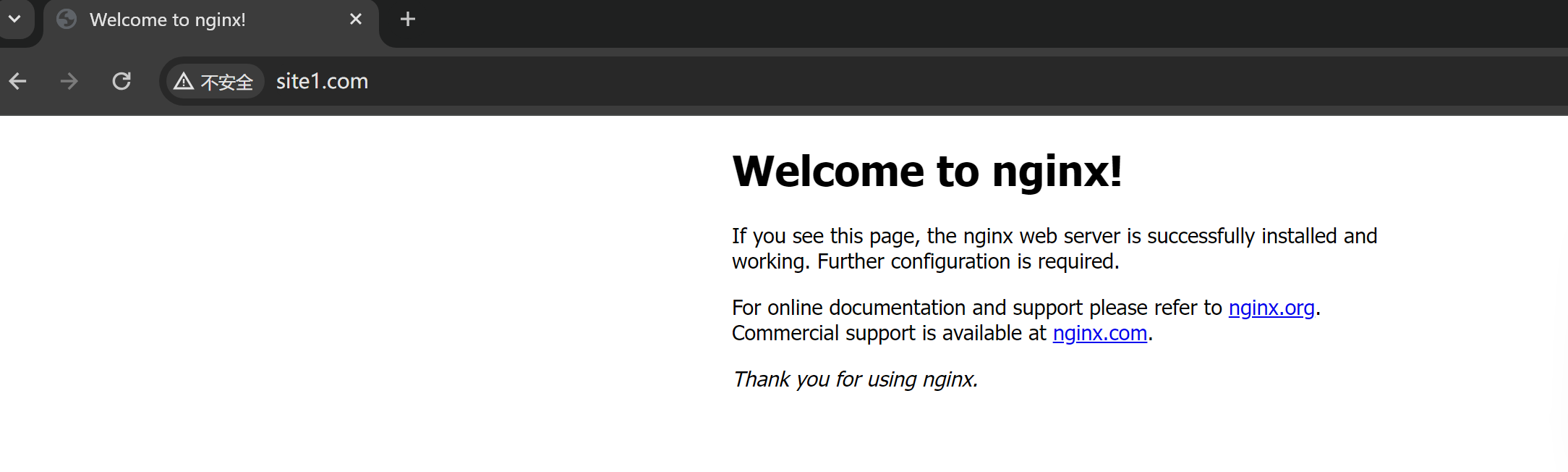Click the globe favicon on the tab
The height and width of the screenshot is (472, 1568).
[x=67, y=20]
